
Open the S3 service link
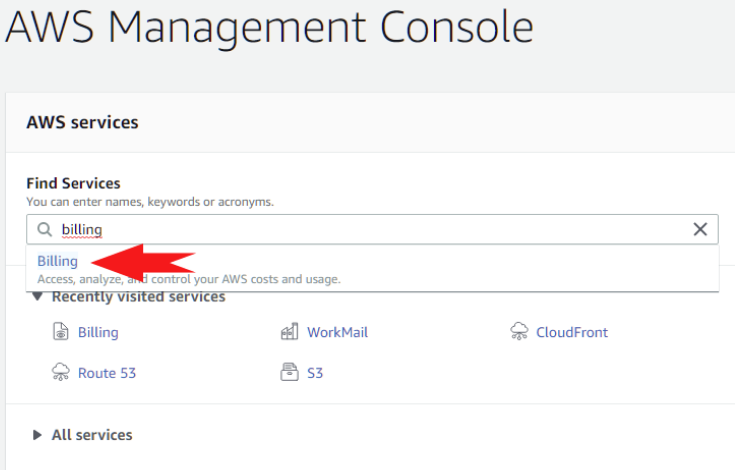click(x=315, y=373)
